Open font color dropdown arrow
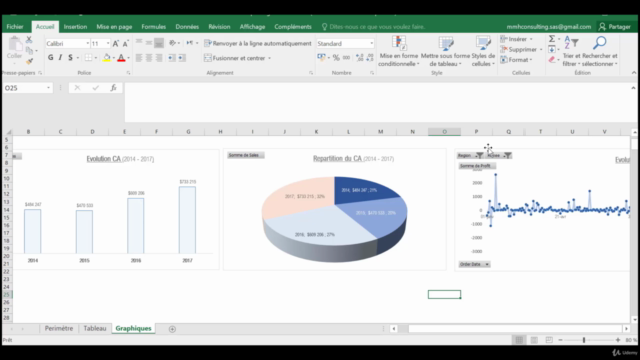Image resolution: width=640 pixels, height=360 pixels. point(129,58)
